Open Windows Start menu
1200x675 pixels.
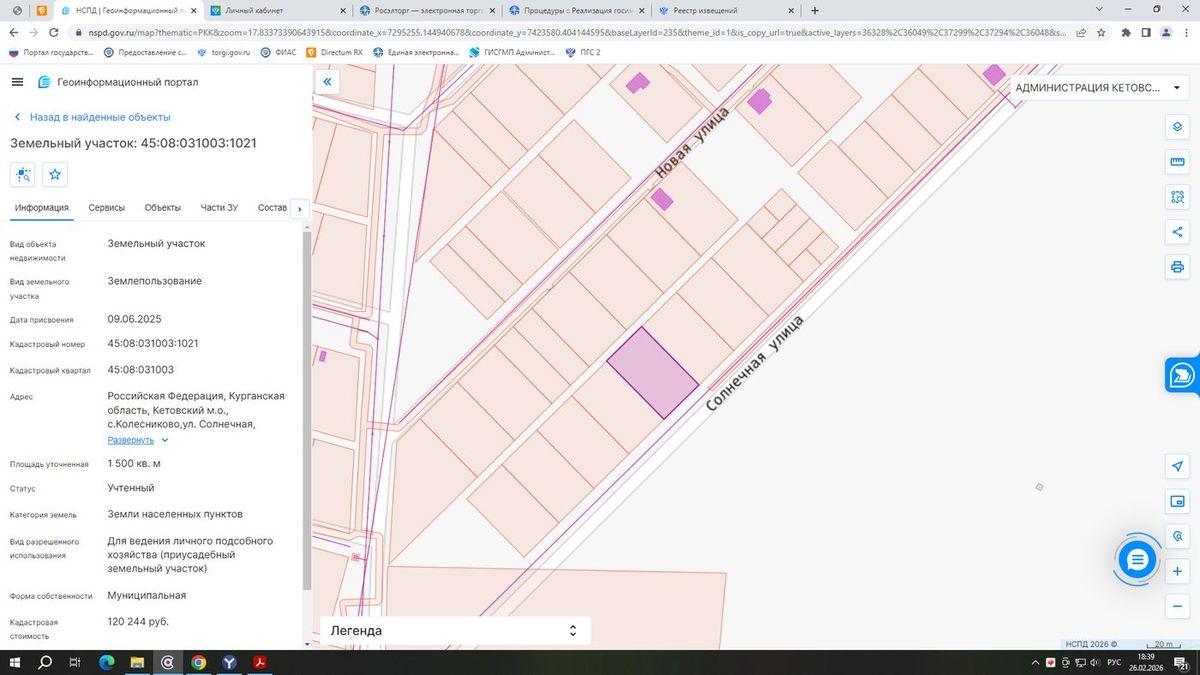(x=15, y=662)
